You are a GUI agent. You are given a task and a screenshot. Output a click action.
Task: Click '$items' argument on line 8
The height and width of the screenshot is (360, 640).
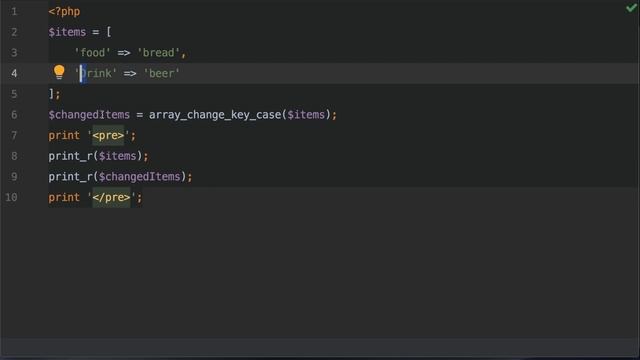(x=118, y=156)
